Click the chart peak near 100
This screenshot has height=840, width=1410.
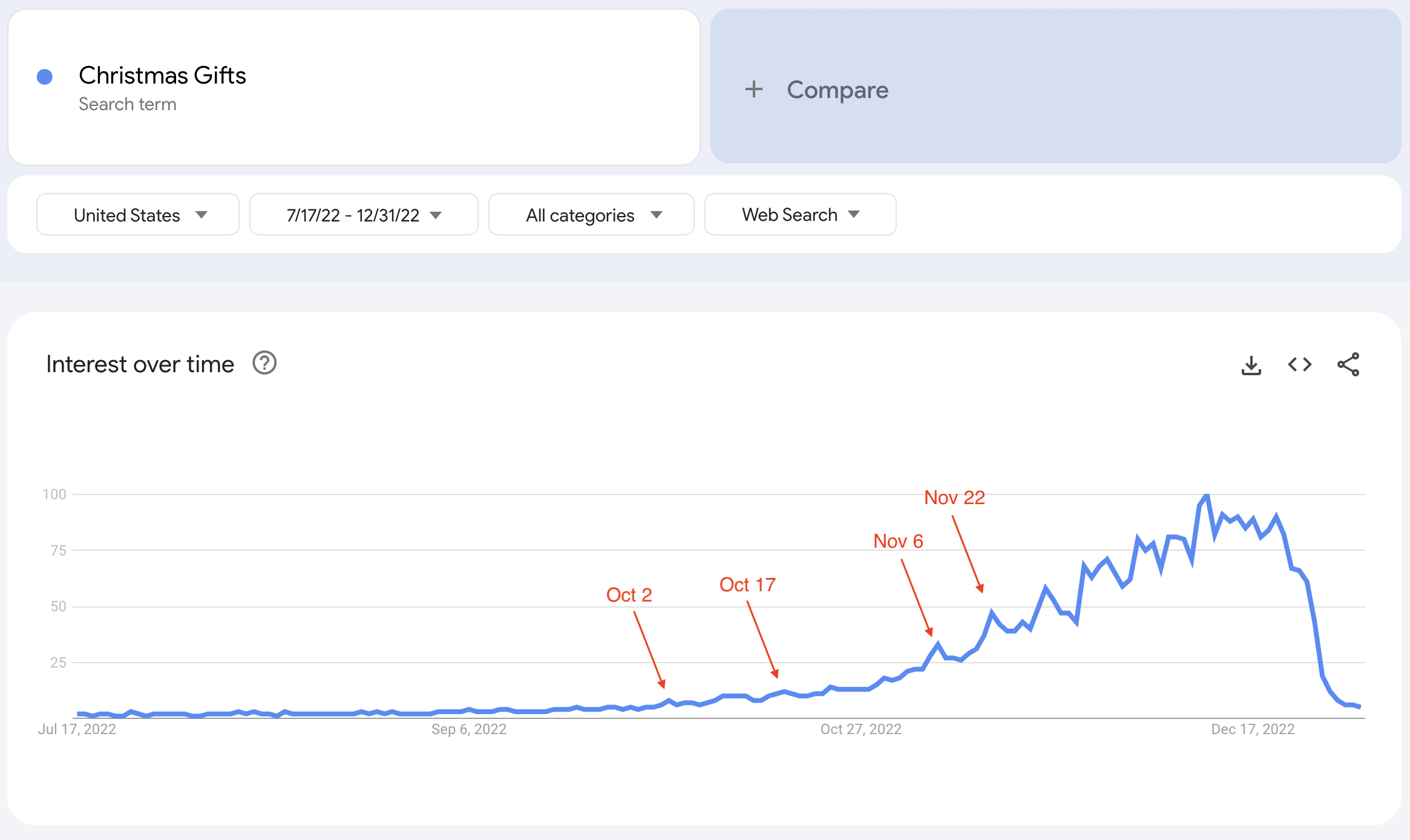click(1206, 496)
